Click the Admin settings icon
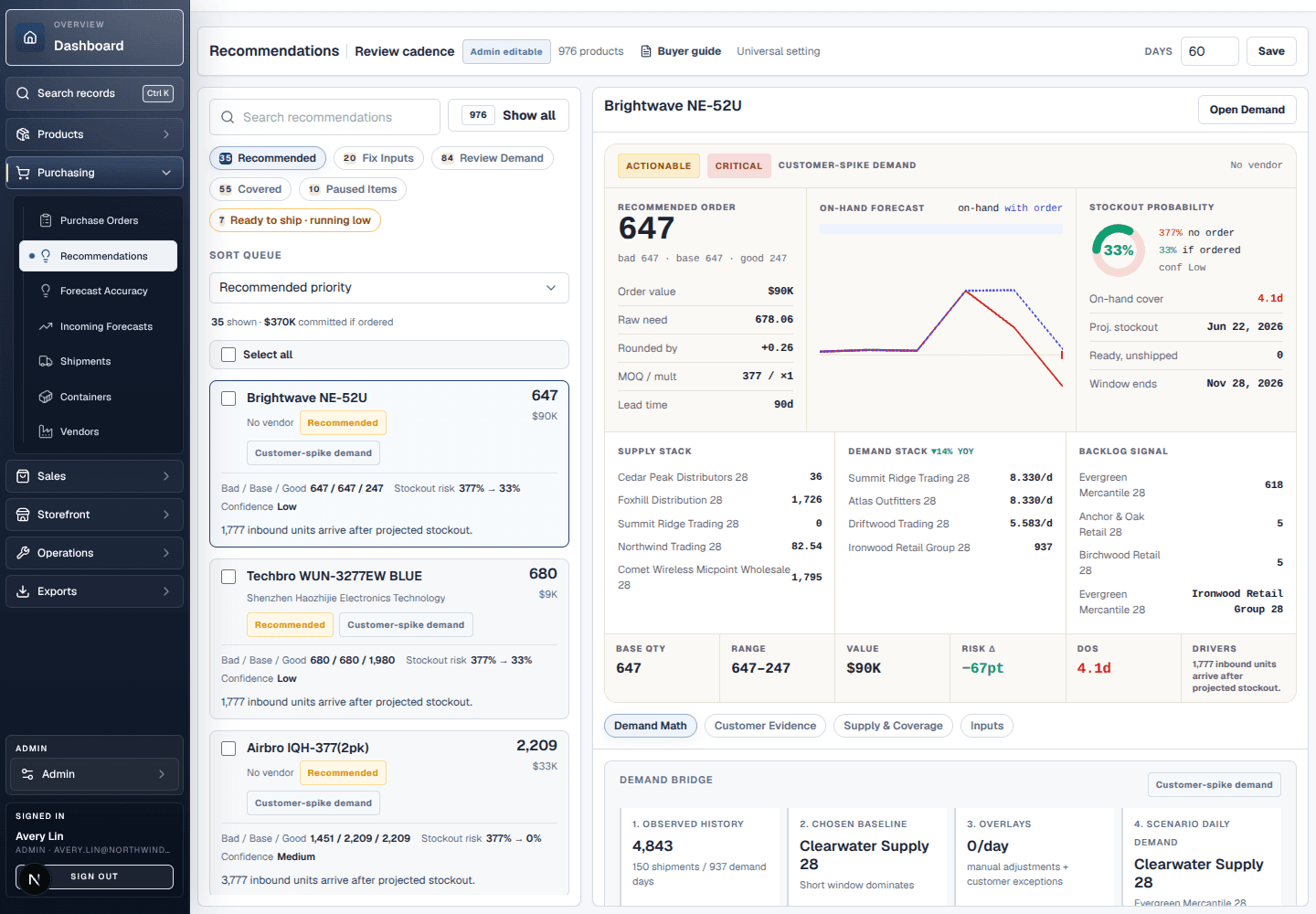This screenshot has height=914, width=1316. 27,774
